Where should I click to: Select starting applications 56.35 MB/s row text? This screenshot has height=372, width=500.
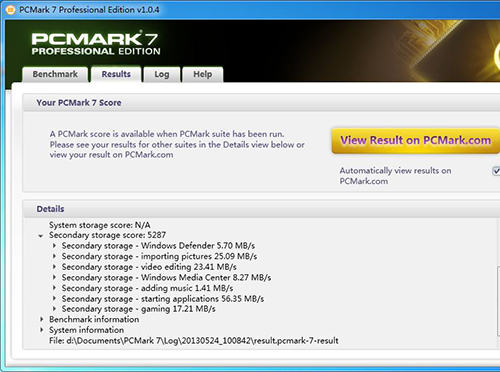click(163, 299)
